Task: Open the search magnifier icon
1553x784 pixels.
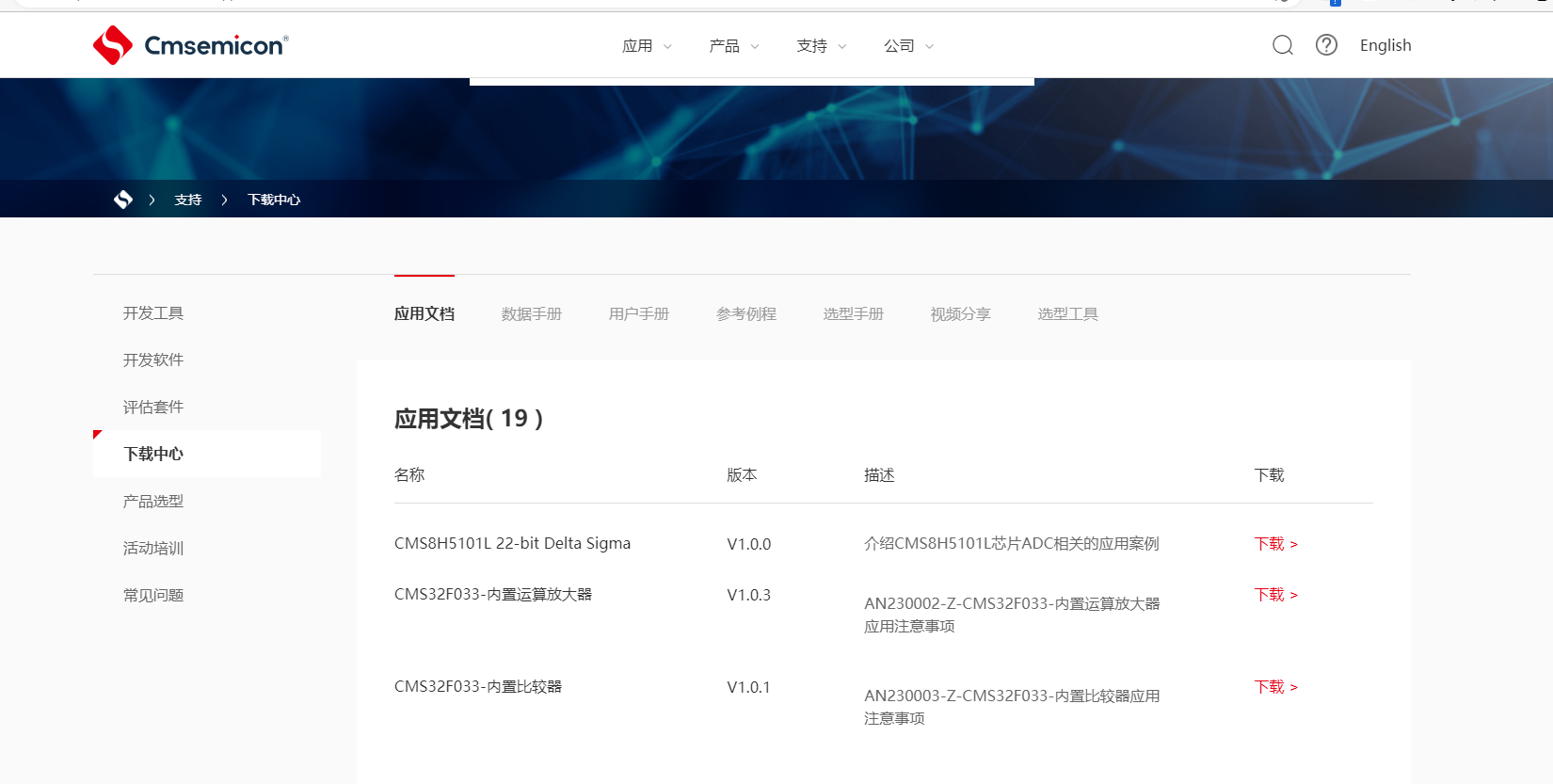Action: (x=1282, y=45)
